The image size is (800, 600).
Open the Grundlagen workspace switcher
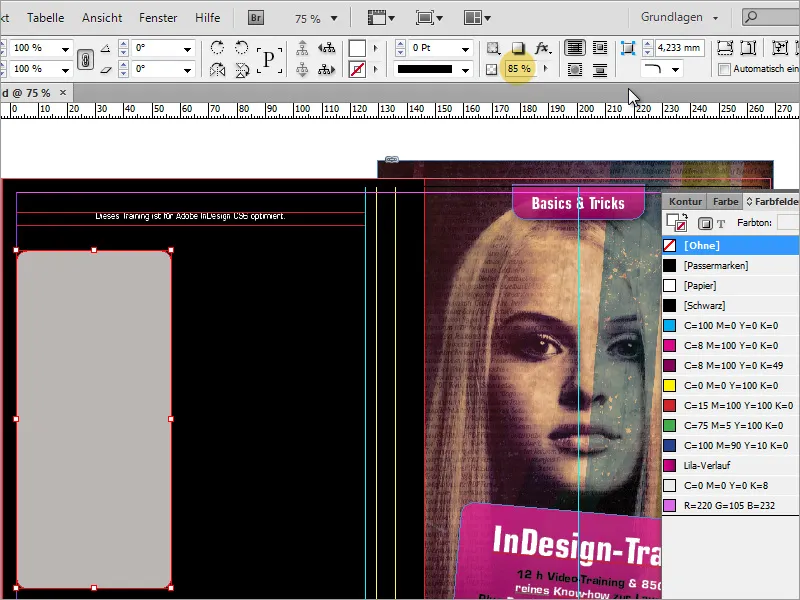[x=680, y=17]
